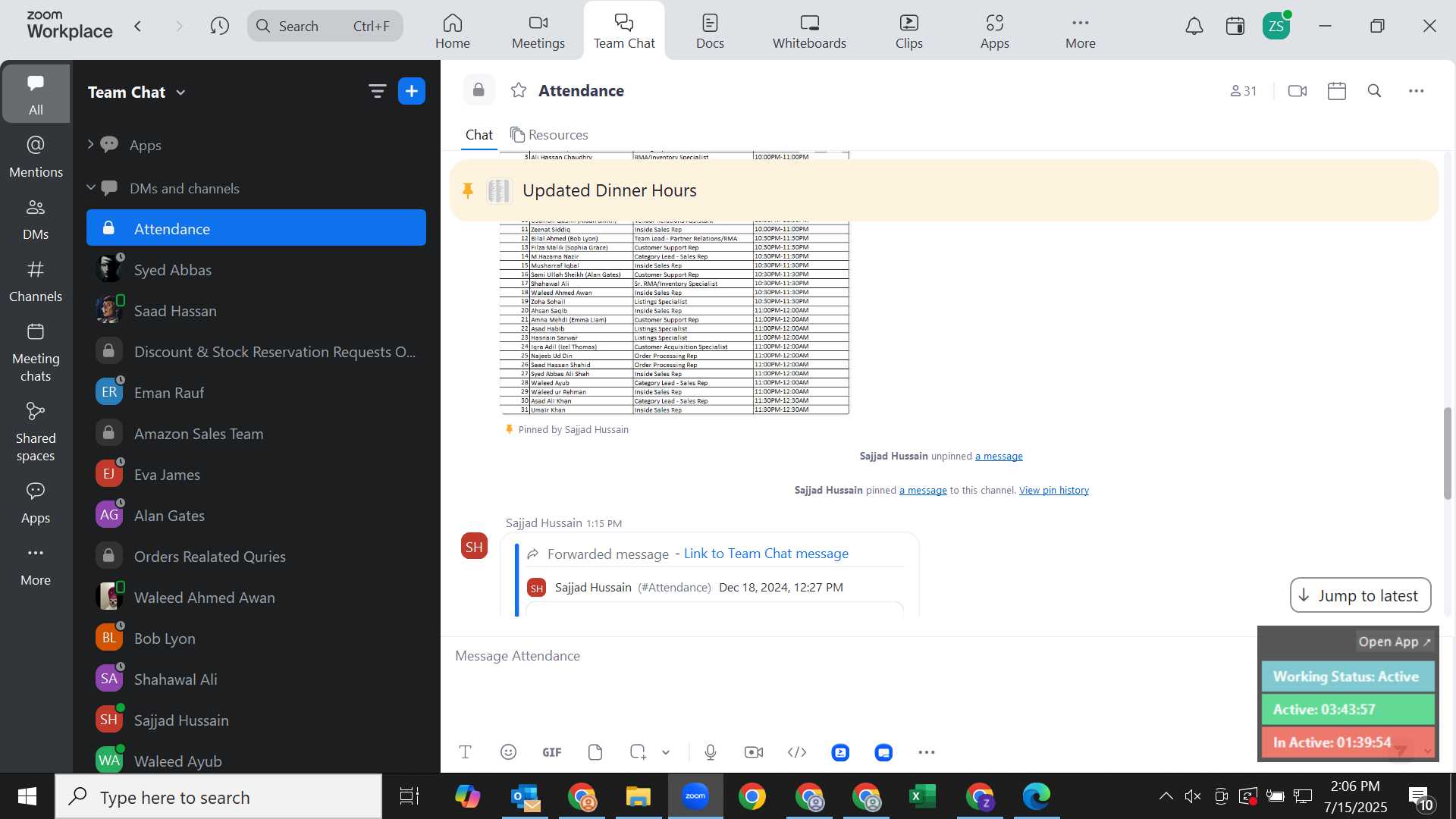Open Discount & Stock Reservation Requests channel

[x=256, y=352]
